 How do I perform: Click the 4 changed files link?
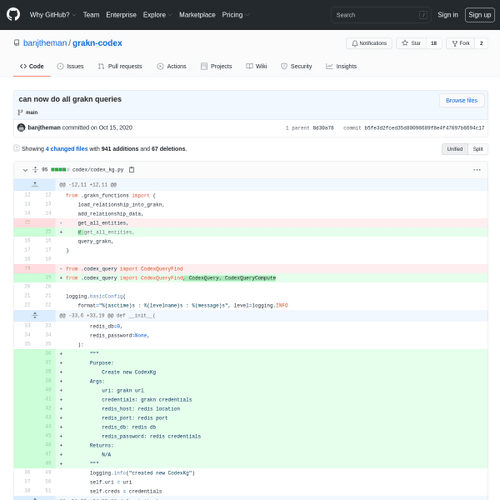pos(67,149)
